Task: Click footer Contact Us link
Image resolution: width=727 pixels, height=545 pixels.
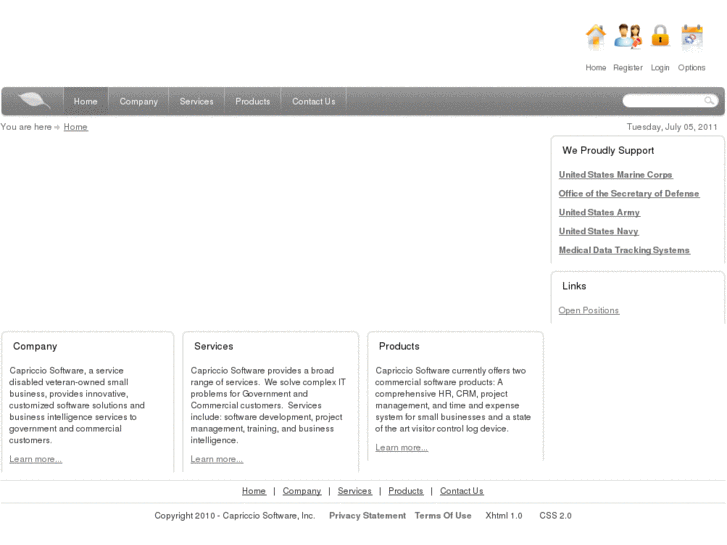Action: tap(462, 491)
